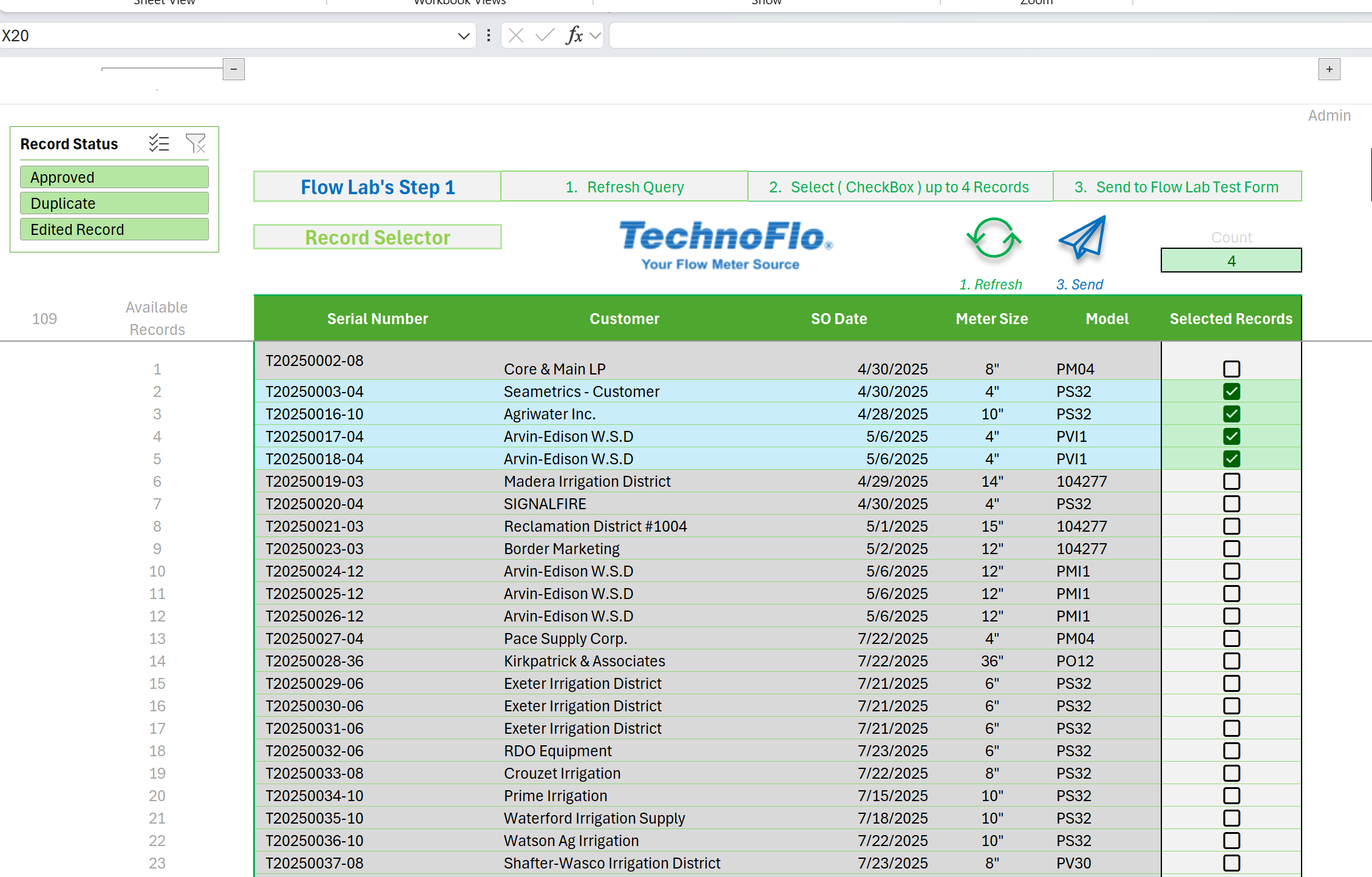Click serial number T20250032-06
Viewport: 1372px width, 877px height.
coord(314,751)
